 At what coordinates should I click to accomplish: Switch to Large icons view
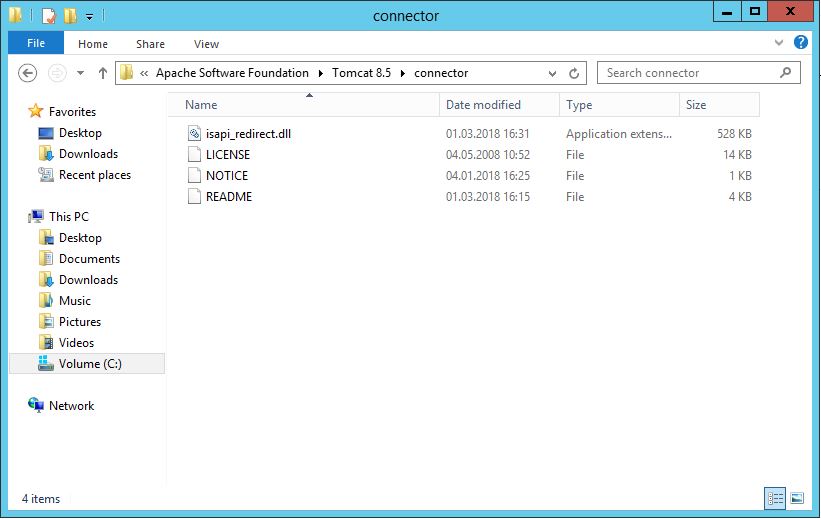(797, 498)
